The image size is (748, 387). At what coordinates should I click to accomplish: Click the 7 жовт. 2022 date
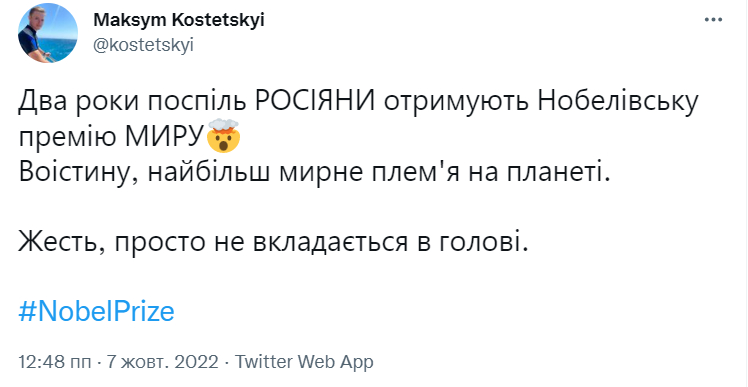pos(163,361)
